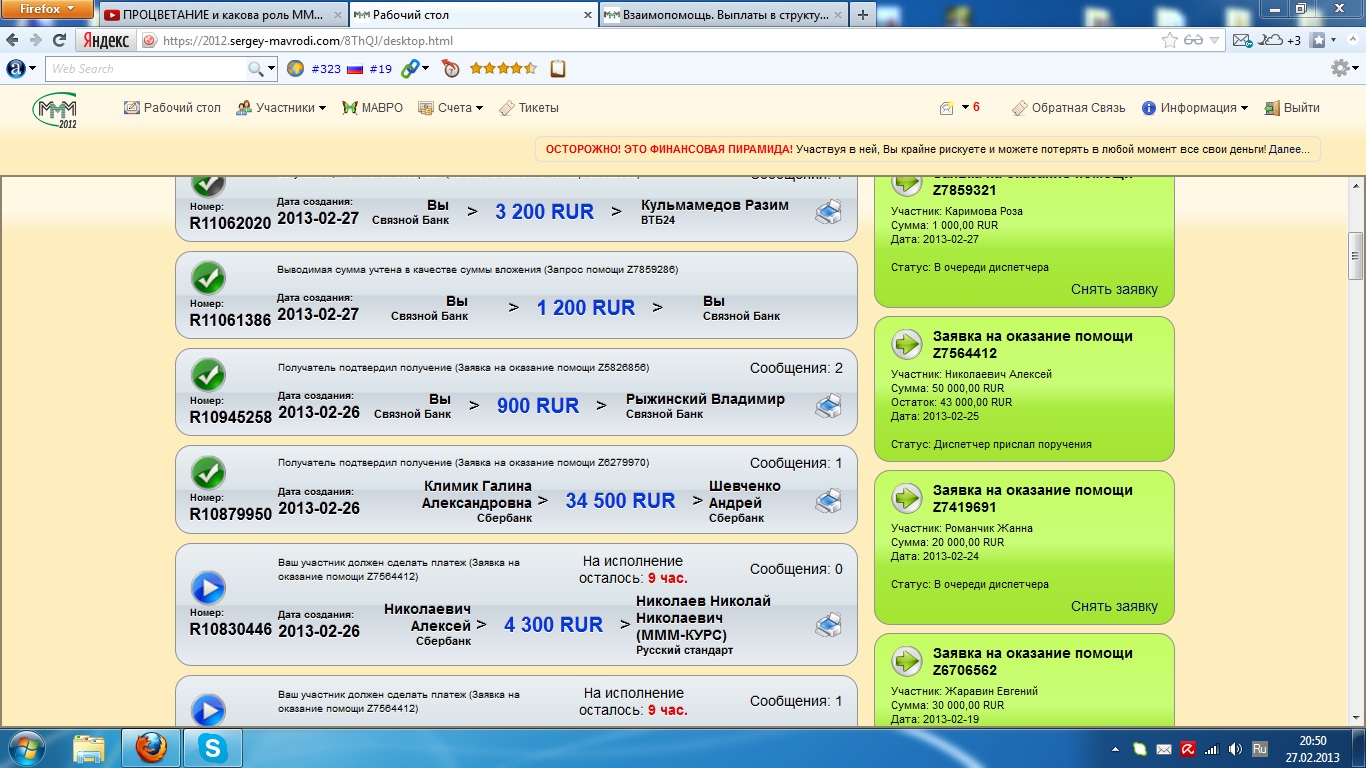The height and width of the screenshot is (768, 1366).
Task: Click printer icon for order R10879950
Action: coord(828,501)
